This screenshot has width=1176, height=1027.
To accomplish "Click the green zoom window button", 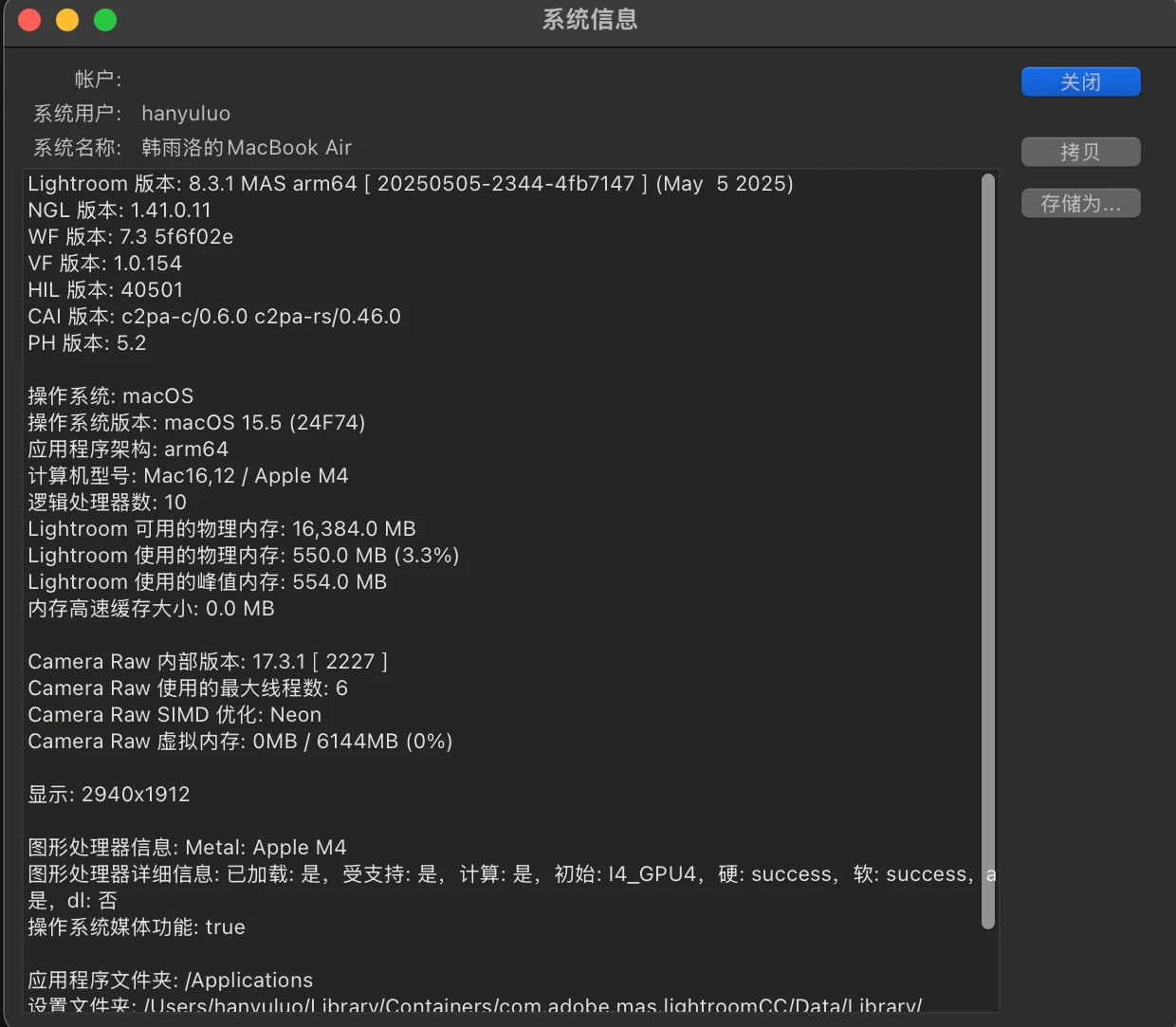I will coord(105,20).
